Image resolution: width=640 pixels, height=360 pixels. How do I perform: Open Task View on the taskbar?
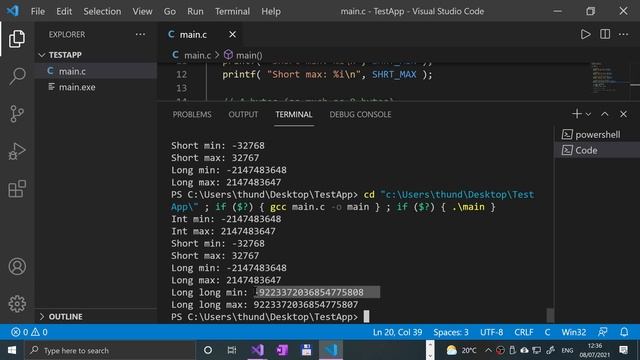(x=232, y=350)
